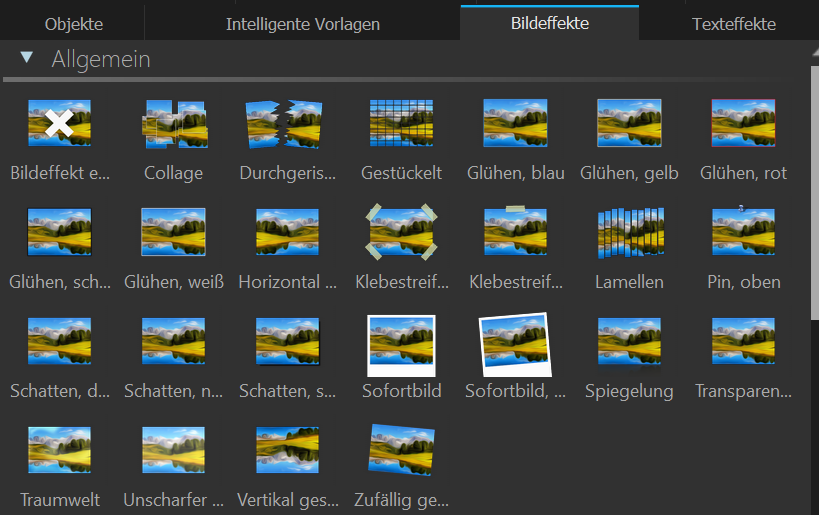
Task: Click the remove image effect icon
Action: point(59,124)
